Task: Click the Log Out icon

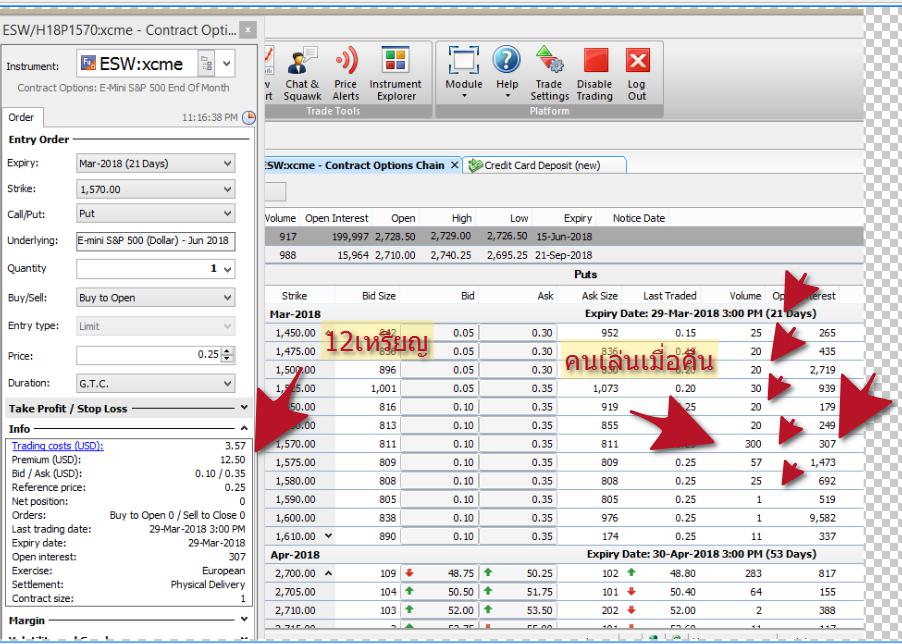Action: coord(637,70)
